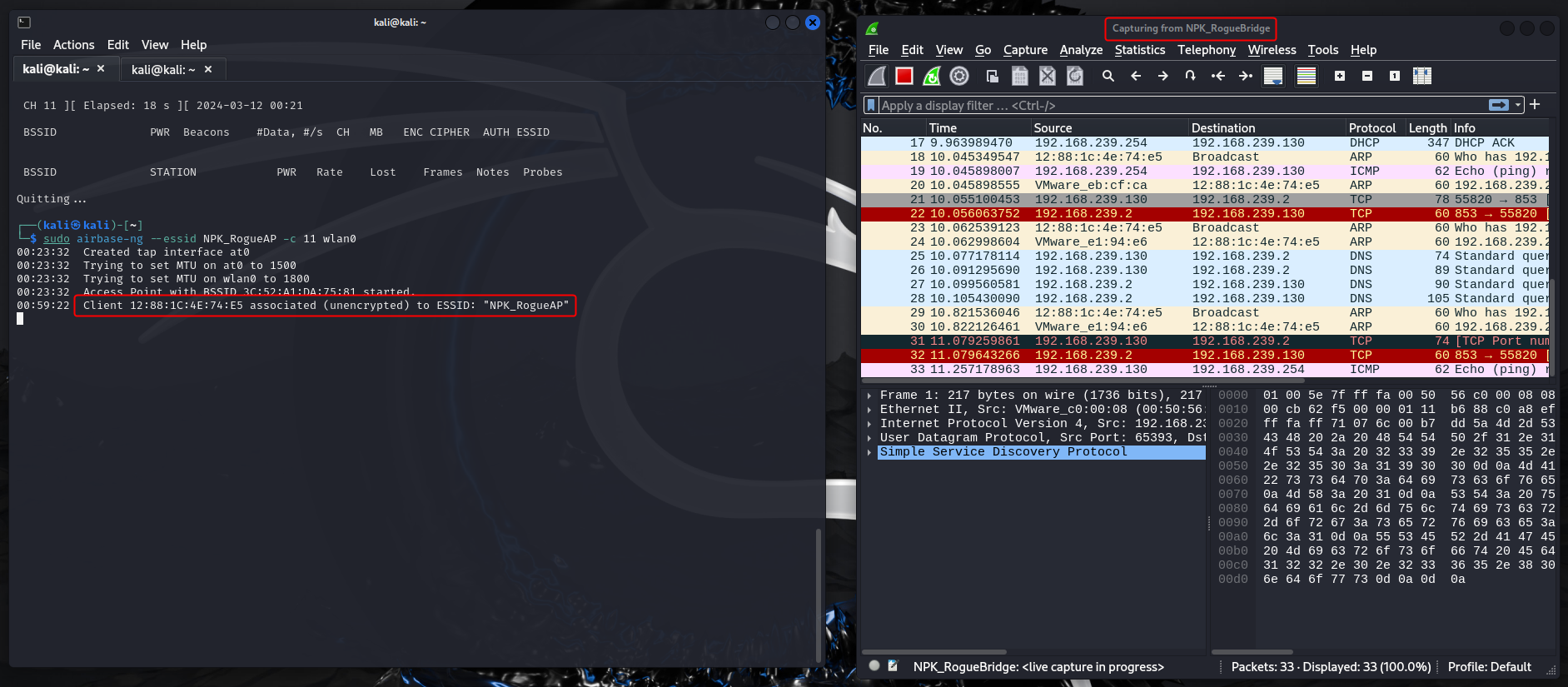Add a display filter button with plus

tap(1535, 104)
